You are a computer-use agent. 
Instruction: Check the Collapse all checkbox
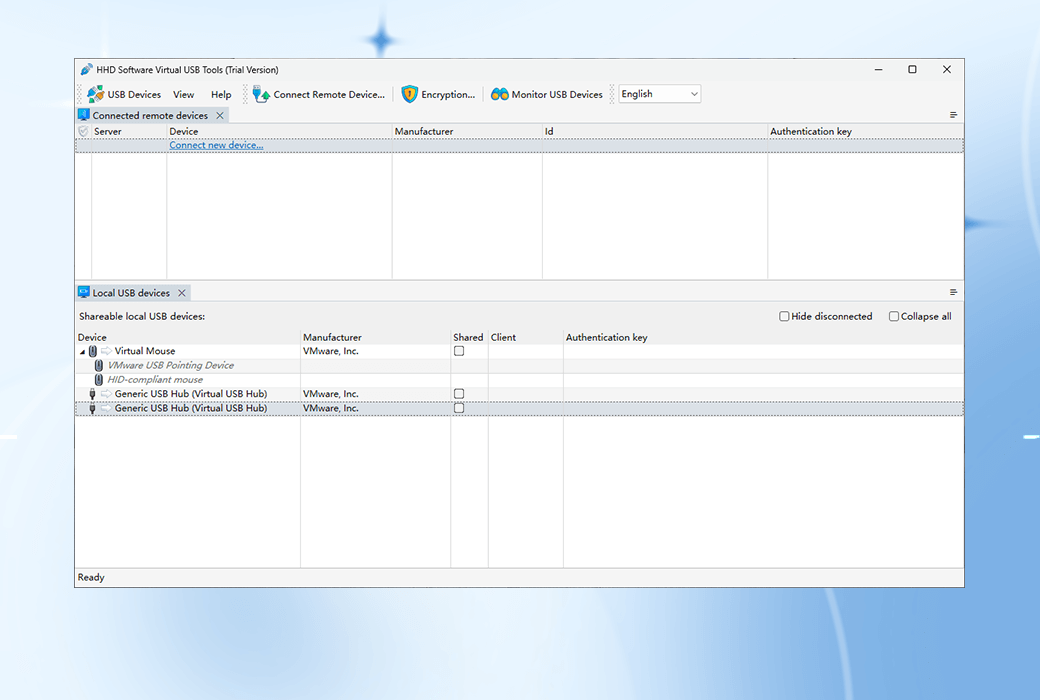click(893, 316)
